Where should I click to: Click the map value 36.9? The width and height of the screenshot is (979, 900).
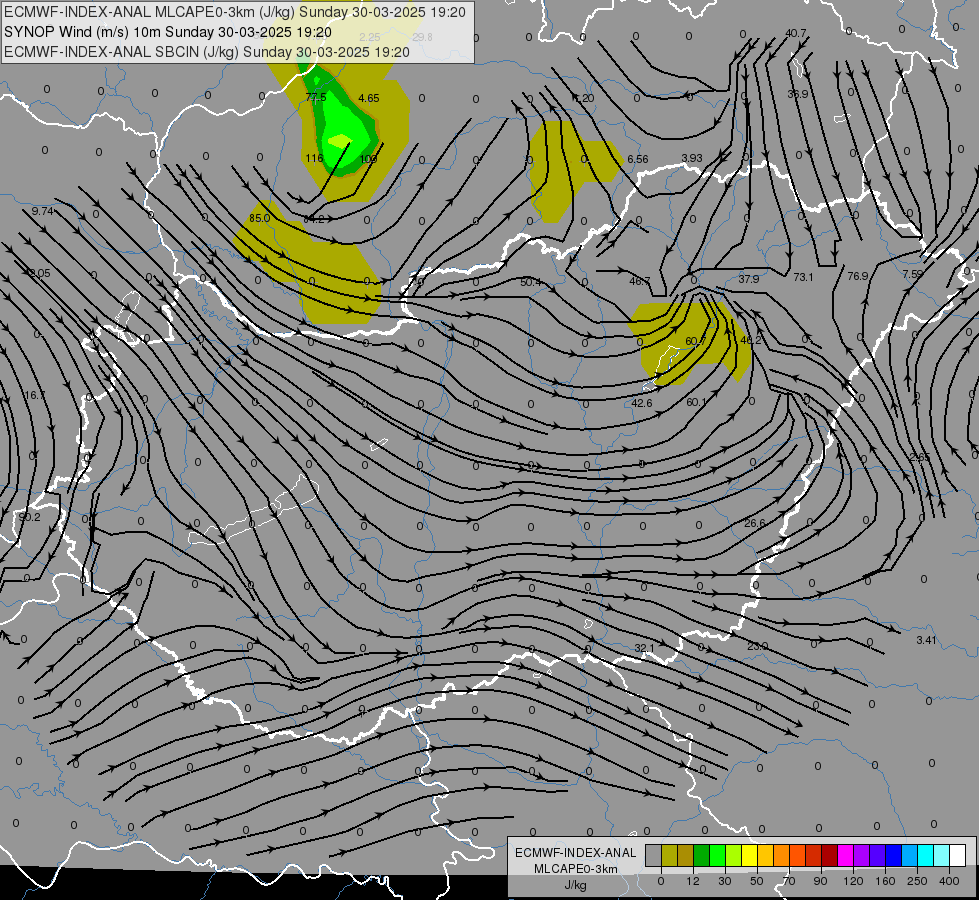798,94
